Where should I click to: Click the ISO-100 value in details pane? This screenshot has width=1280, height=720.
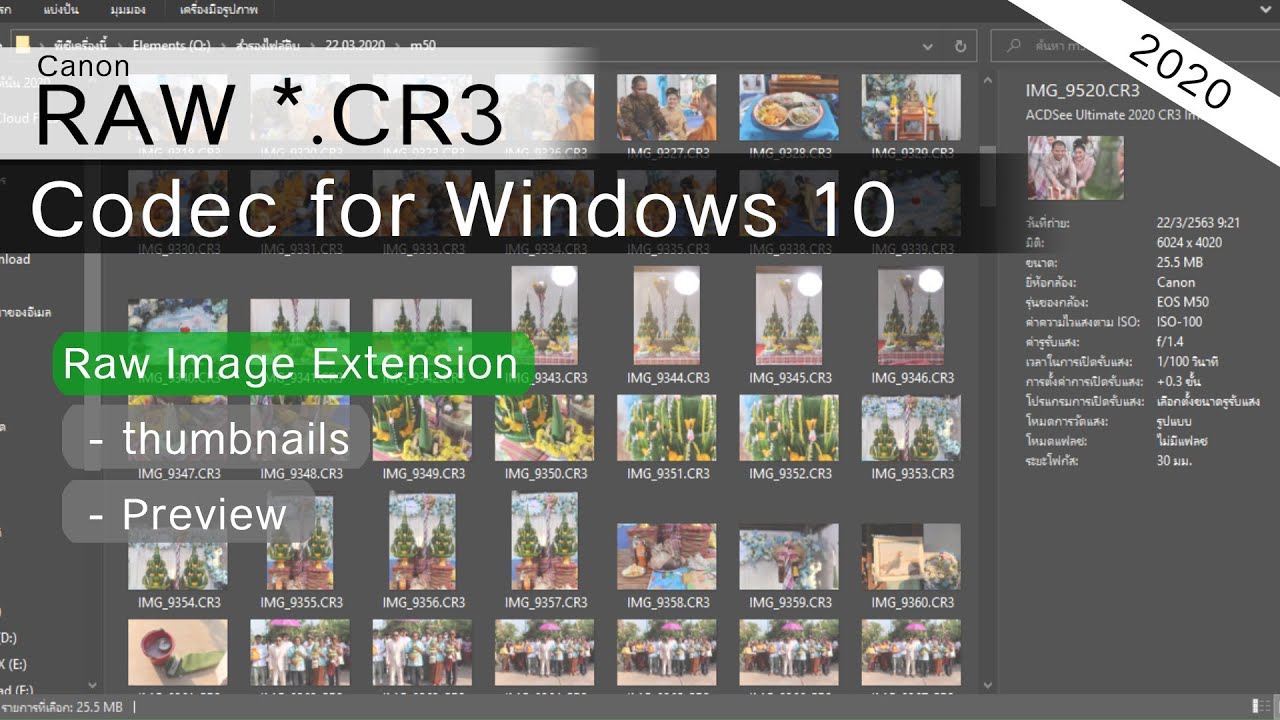1180,322
